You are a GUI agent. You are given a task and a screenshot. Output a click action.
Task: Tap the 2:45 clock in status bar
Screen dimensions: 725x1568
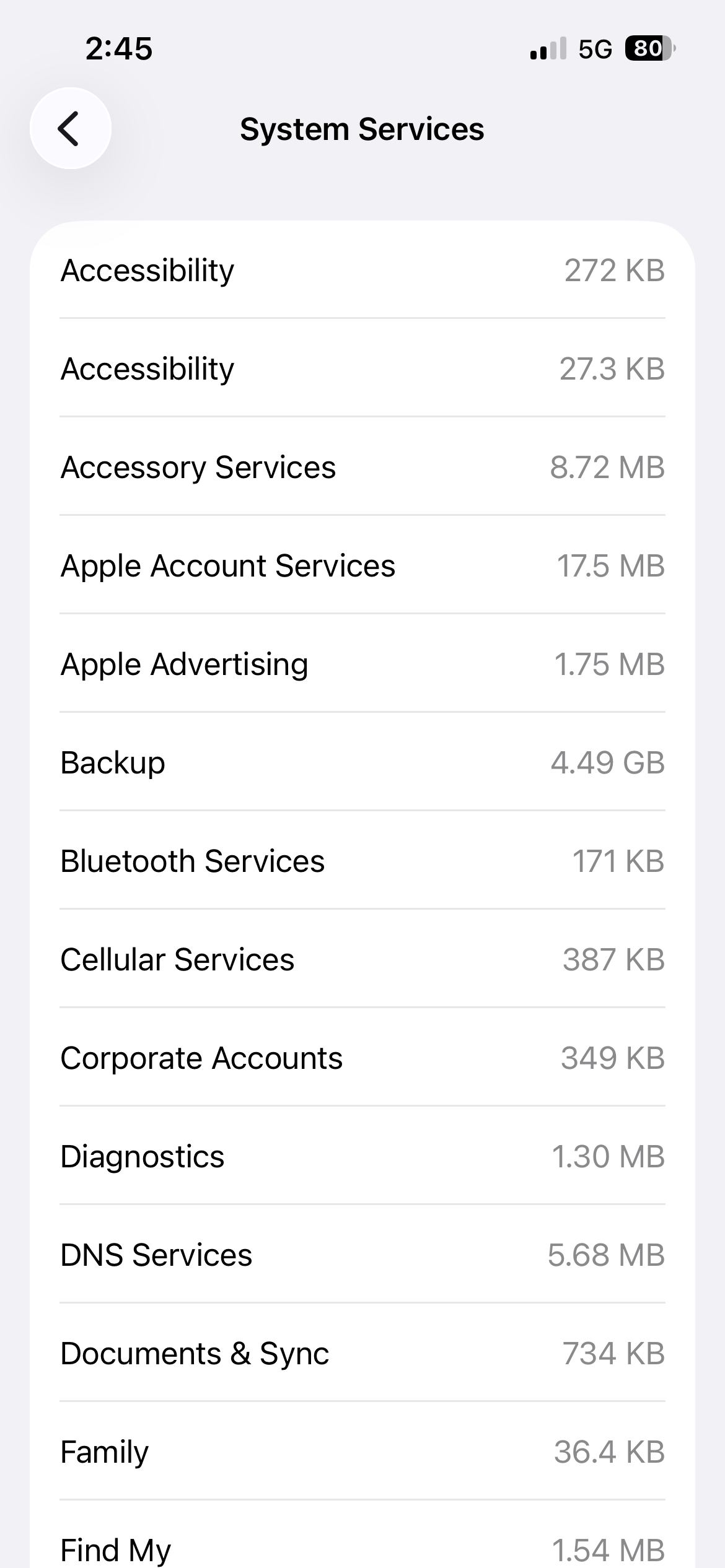coord(119,48)
